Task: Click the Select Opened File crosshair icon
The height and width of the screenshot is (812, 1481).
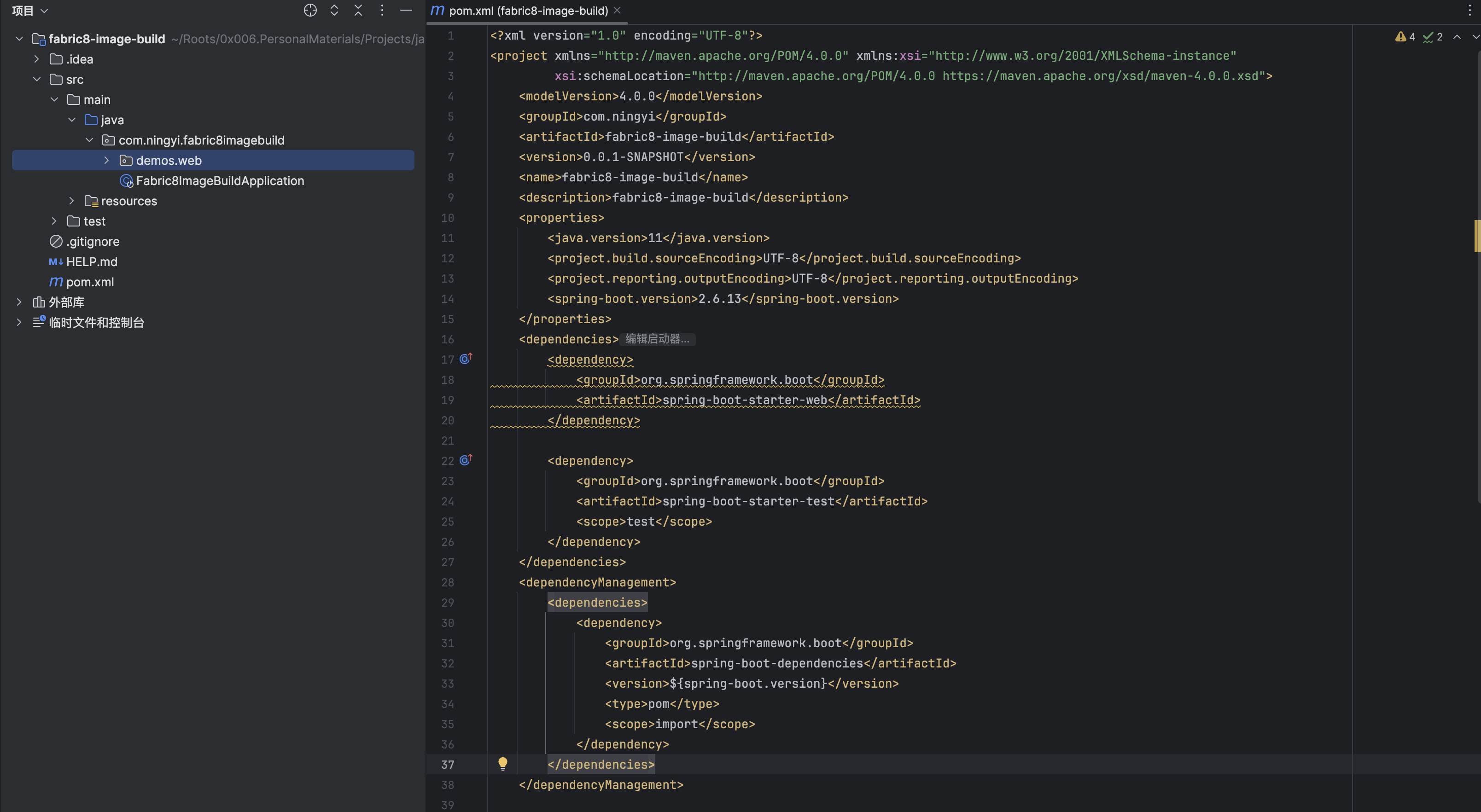Action: [x=310, y=10]
